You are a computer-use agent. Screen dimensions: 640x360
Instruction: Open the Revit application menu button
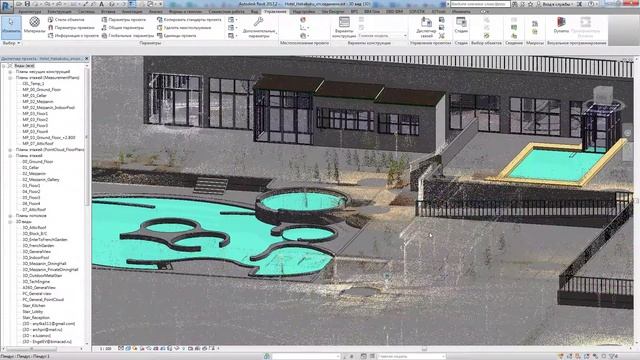[7, 6]
